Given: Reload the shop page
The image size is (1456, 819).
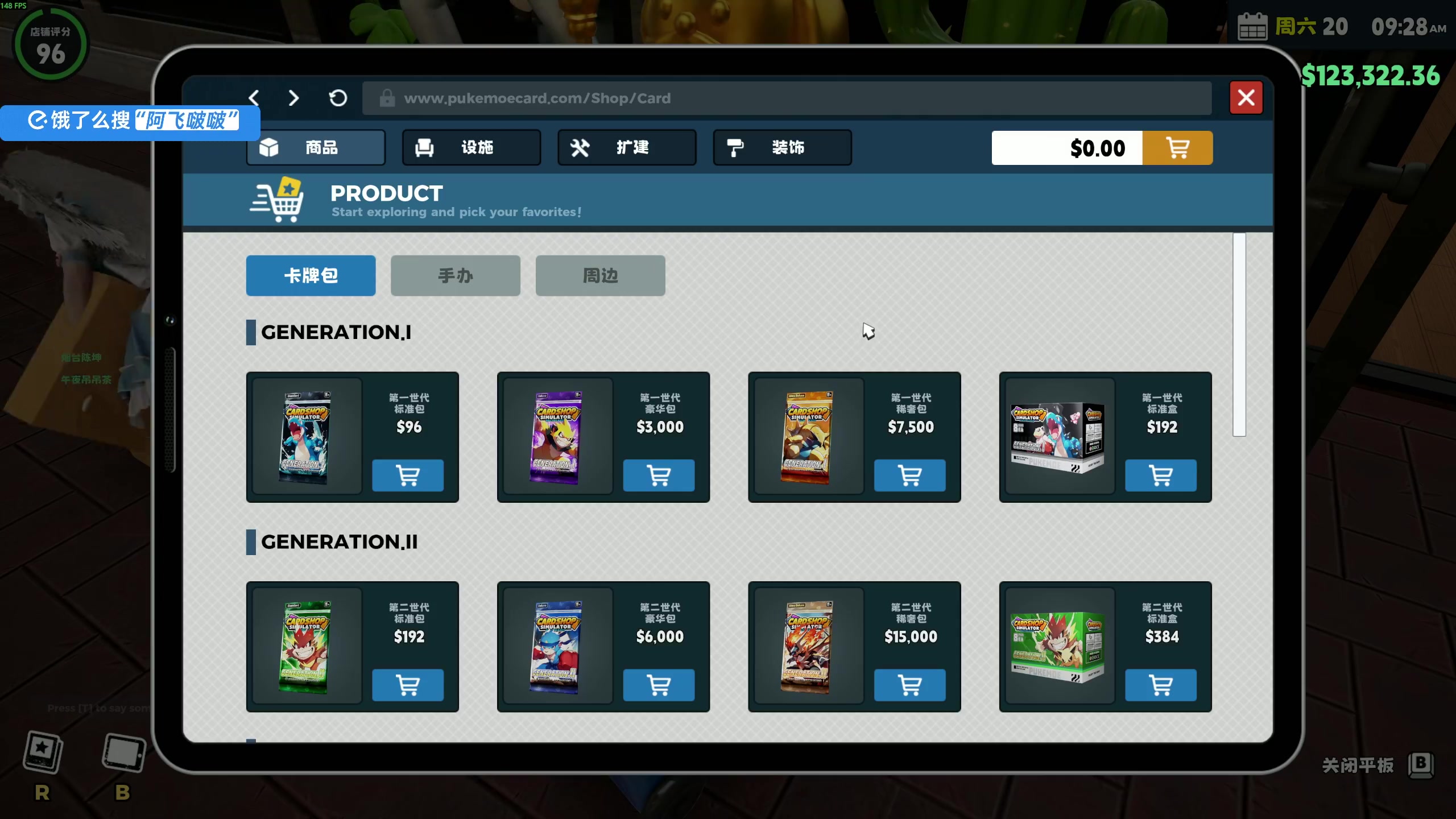Looking at the screenshot, I should tap(338, 98).
